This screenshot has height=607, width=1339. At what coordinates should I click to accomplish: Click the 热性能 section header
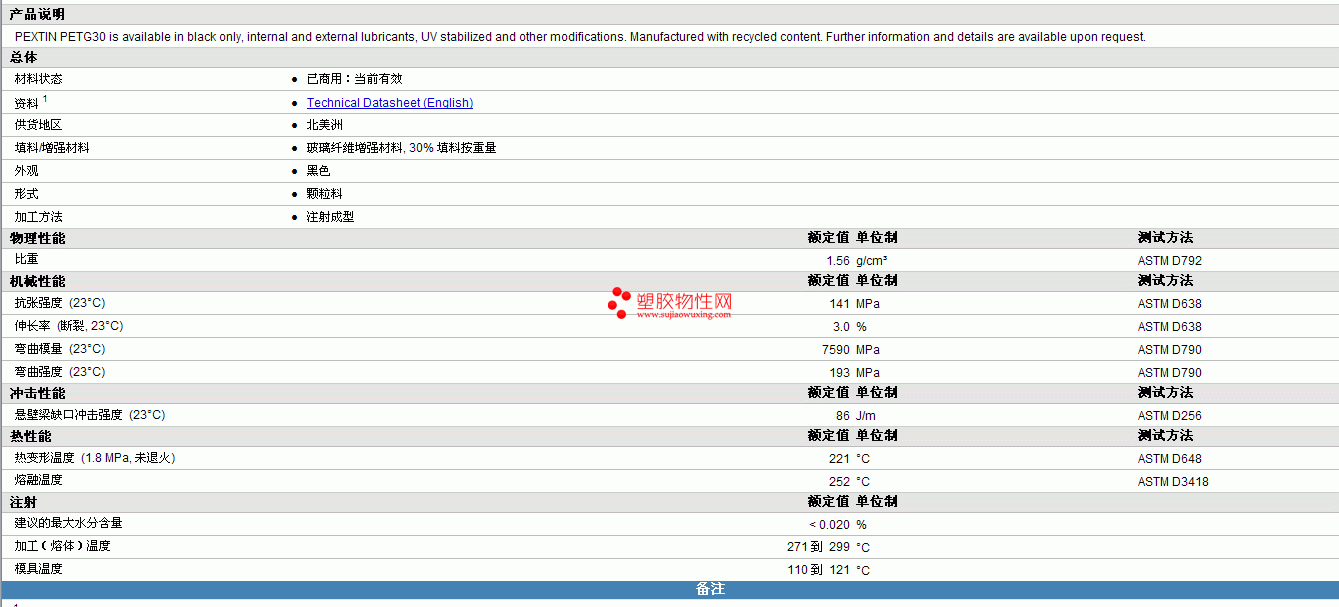pos(30,436)
